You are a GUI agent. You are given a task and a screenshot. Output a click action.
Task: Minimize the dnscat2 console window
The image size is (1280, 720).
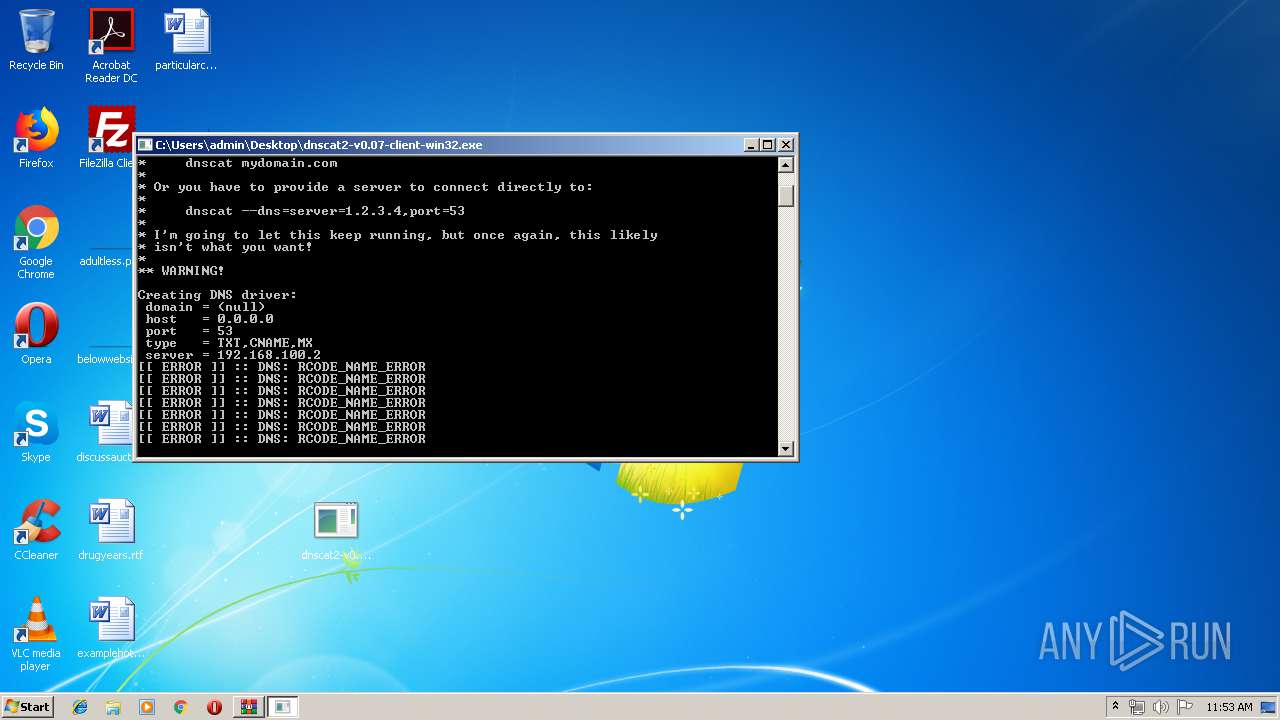pos(751,145)
